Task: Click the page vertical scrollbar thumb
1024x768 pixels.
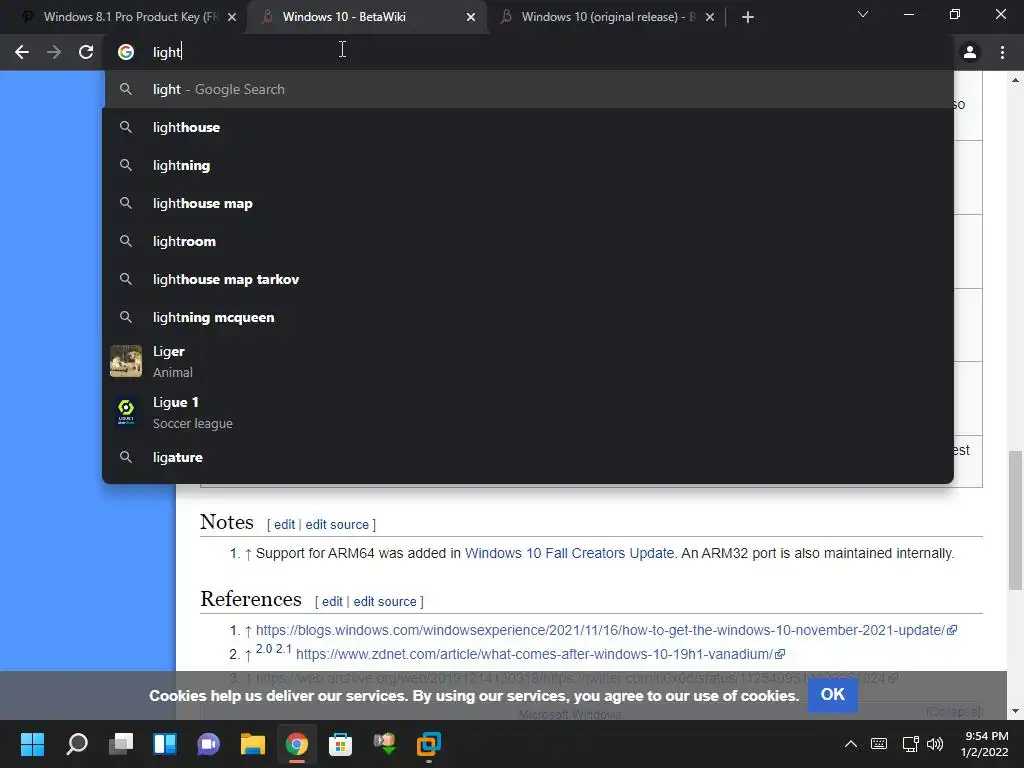Action: click(x=1016, y=520)
